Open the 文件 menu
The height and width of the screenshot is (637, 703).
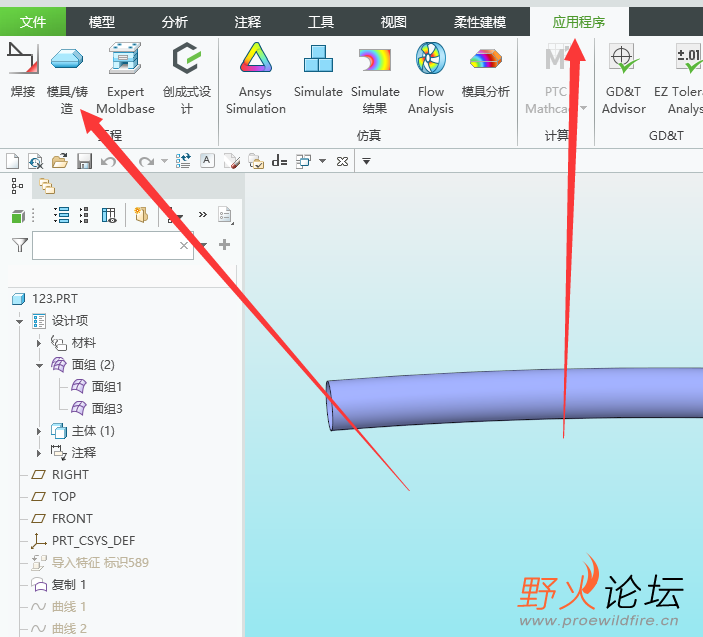[33, 22]
